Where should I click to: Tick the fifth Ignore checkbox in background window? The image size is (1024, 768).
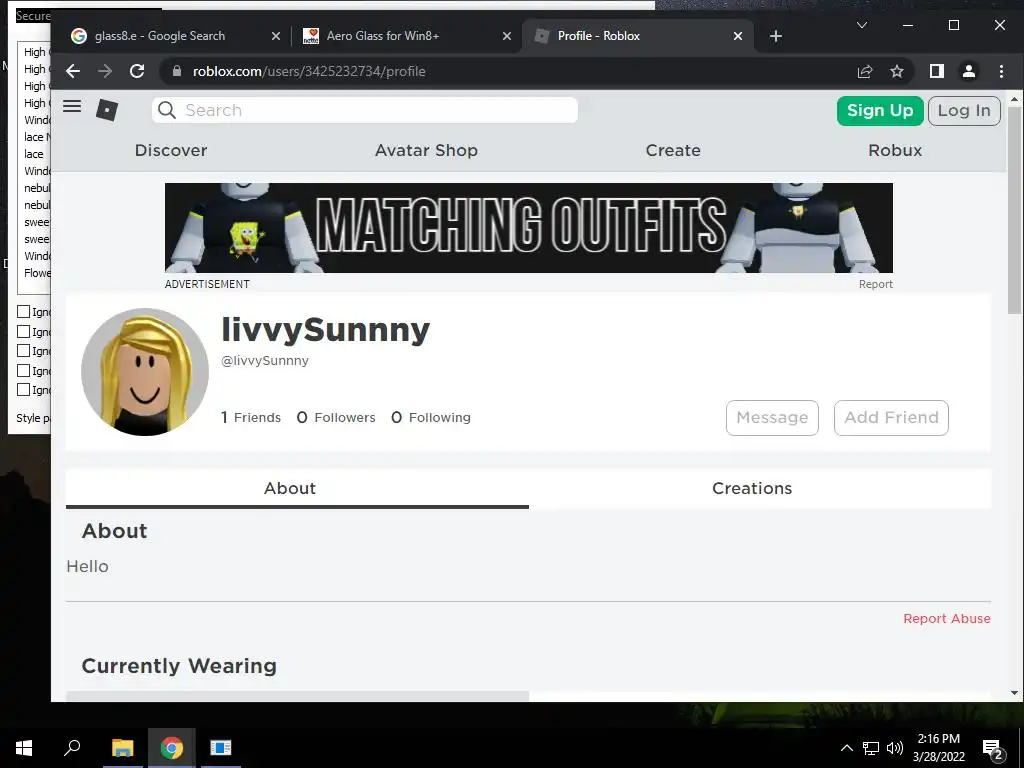click(x=24, y=389)
